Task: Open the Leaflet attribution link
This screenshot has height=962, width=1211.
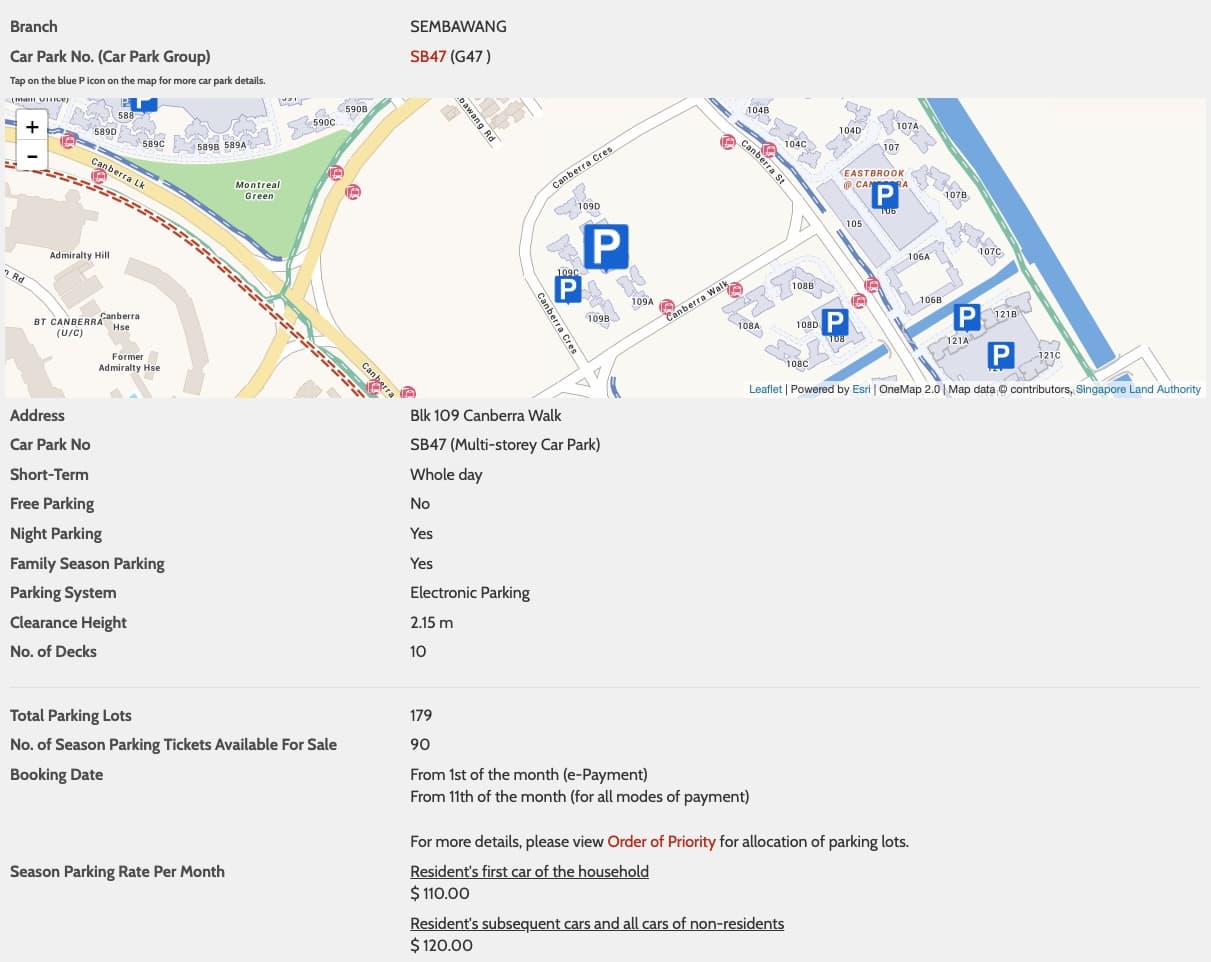Action: coord(765,389)
